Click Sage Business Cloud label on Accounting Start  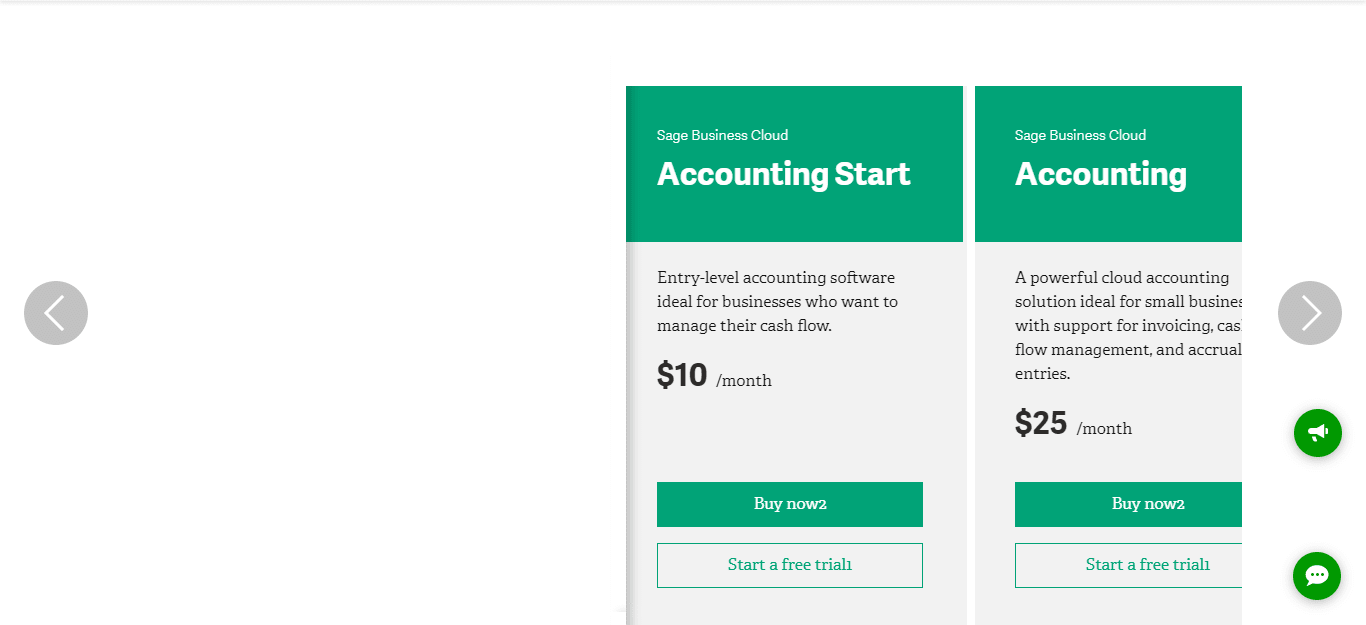coord(722,135)
